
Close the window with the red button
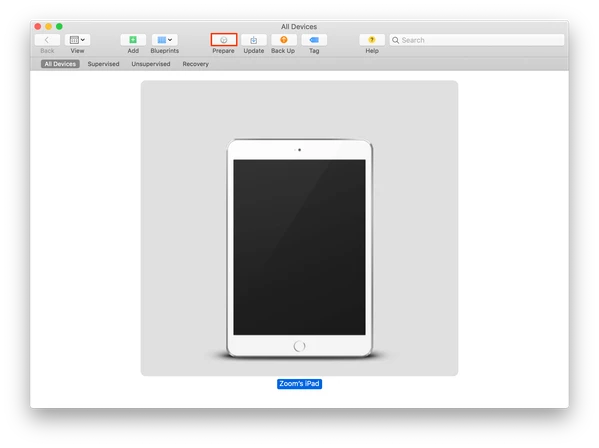[x=38, y=26]
